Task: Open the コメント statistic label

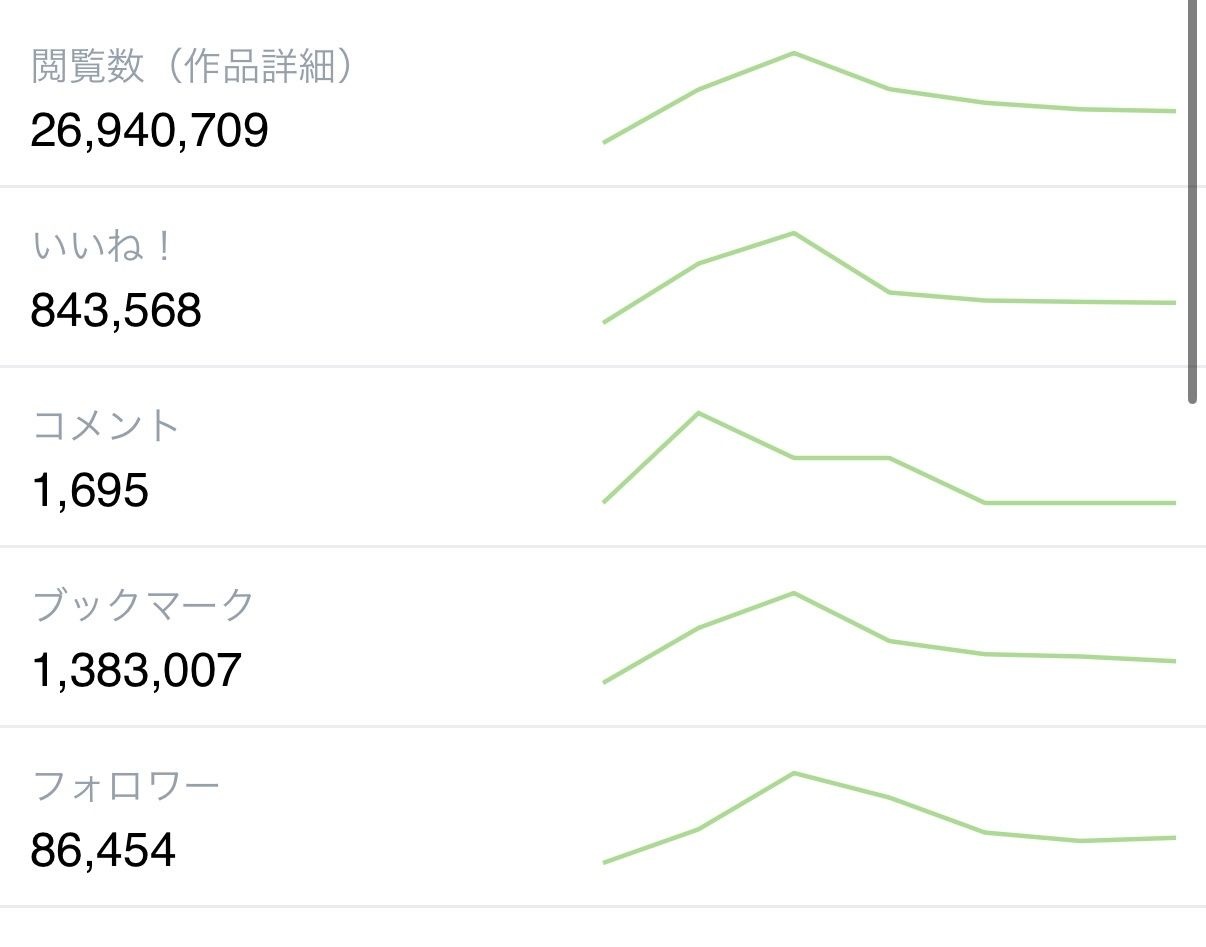Action: (x=106, y=426)
